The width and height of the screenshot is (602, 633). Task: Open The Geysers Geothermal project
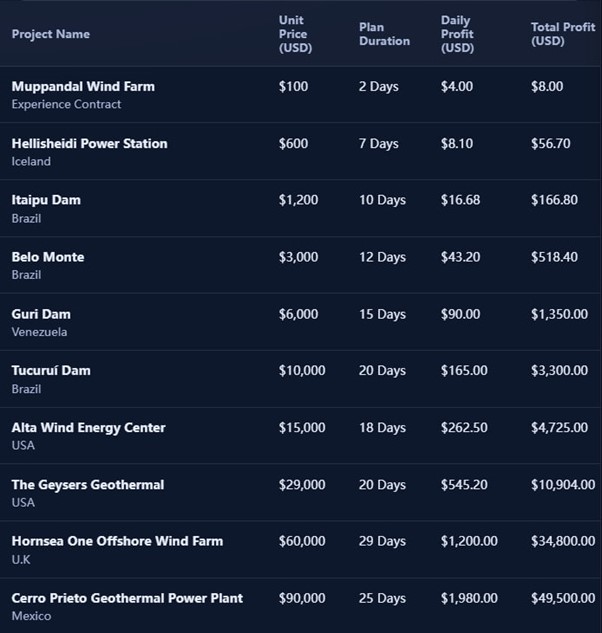(87, 485)
